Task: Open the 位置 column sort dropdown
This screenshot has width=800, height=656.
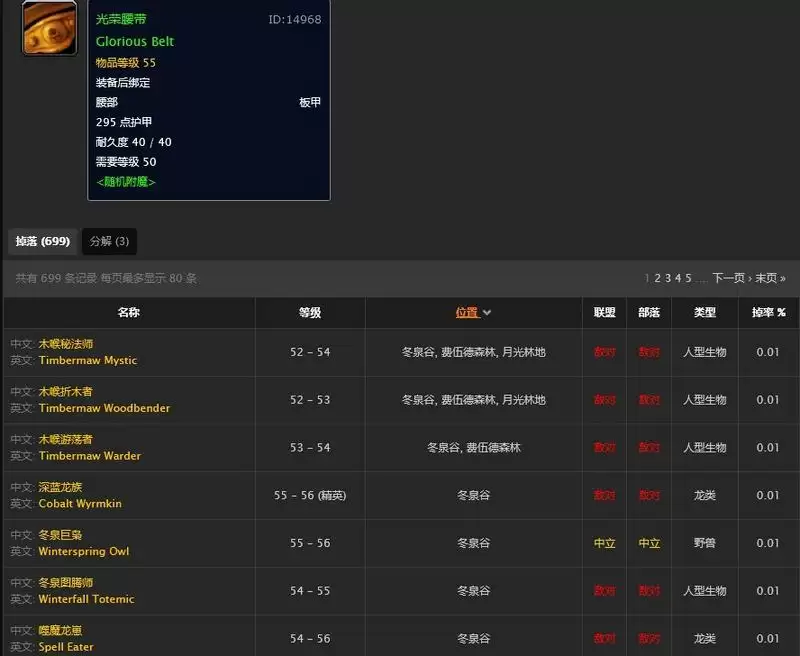Action: point(470,312)
